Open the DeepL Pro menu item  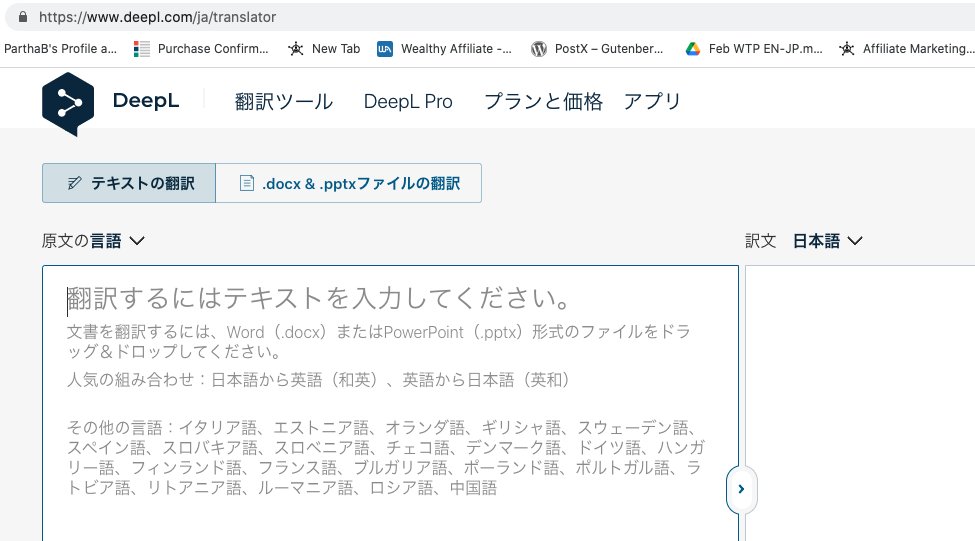coord(408,101)
